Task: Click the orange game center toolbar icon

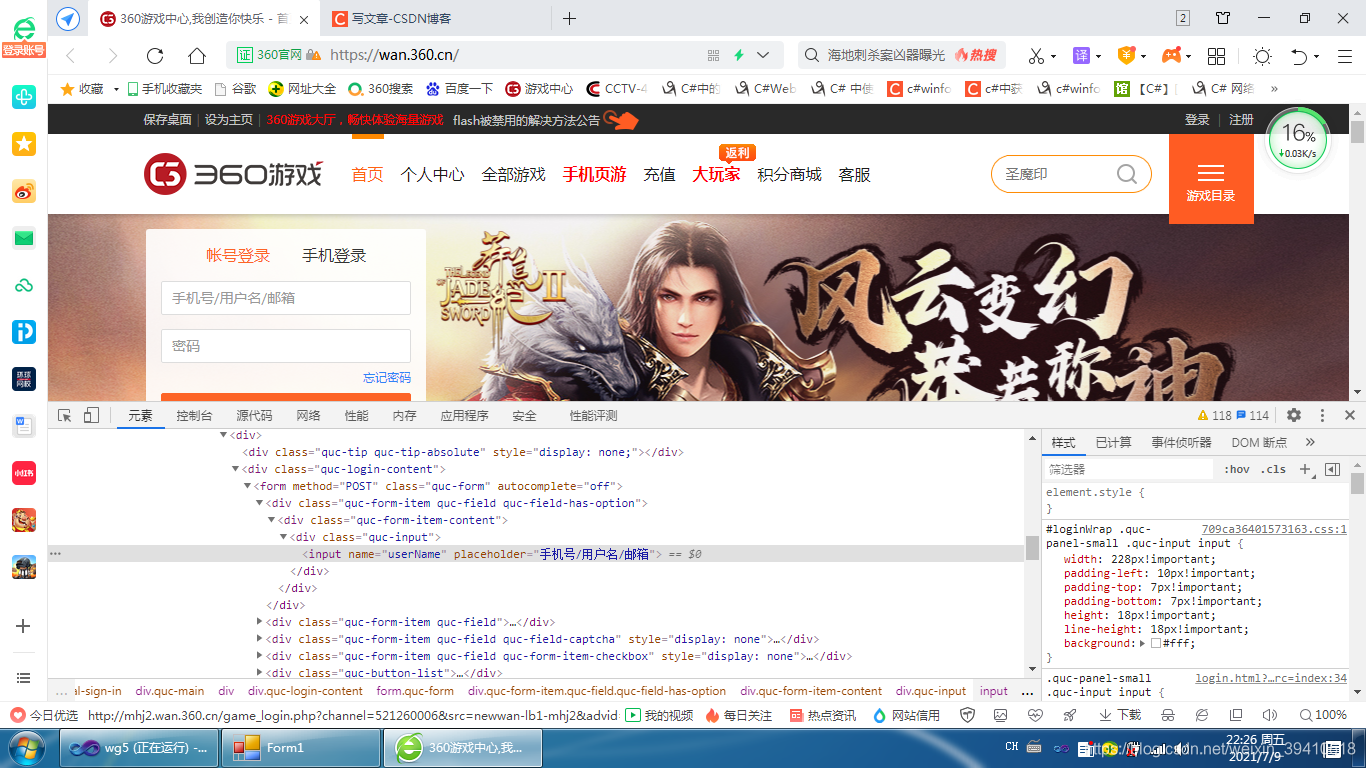Action: tap(1170, 55)
